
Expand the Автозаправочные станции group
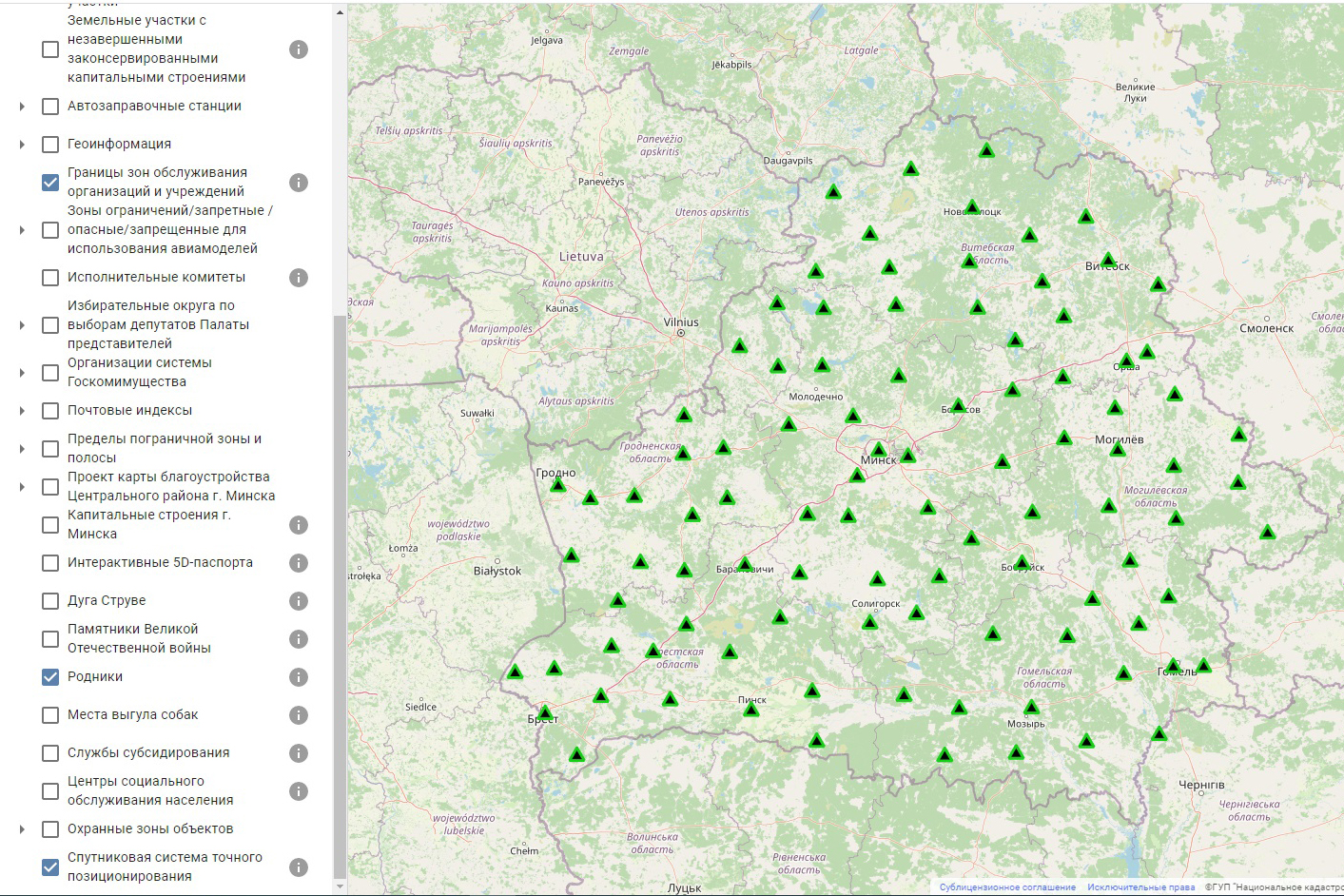tap(22, 107)
